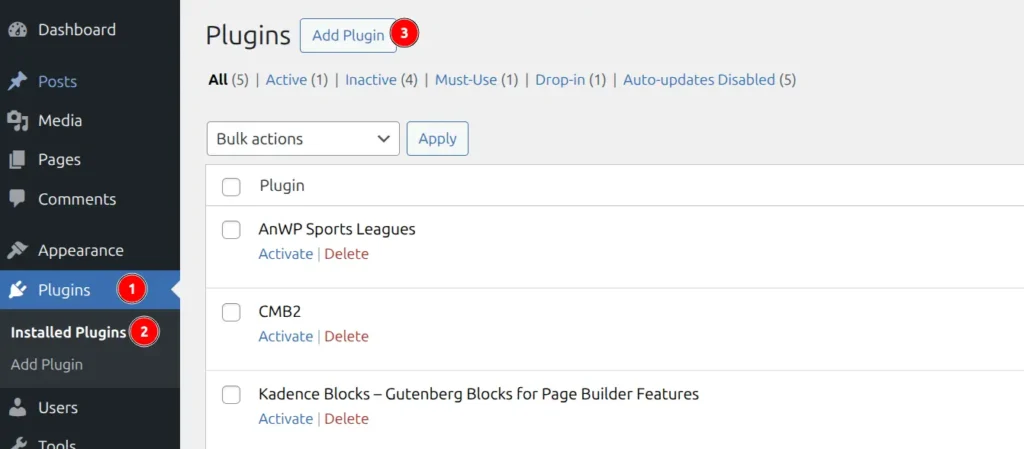Activate the Kadence Blocks plugin
Screen dimensions: 1024x449
tap(285, 418)
